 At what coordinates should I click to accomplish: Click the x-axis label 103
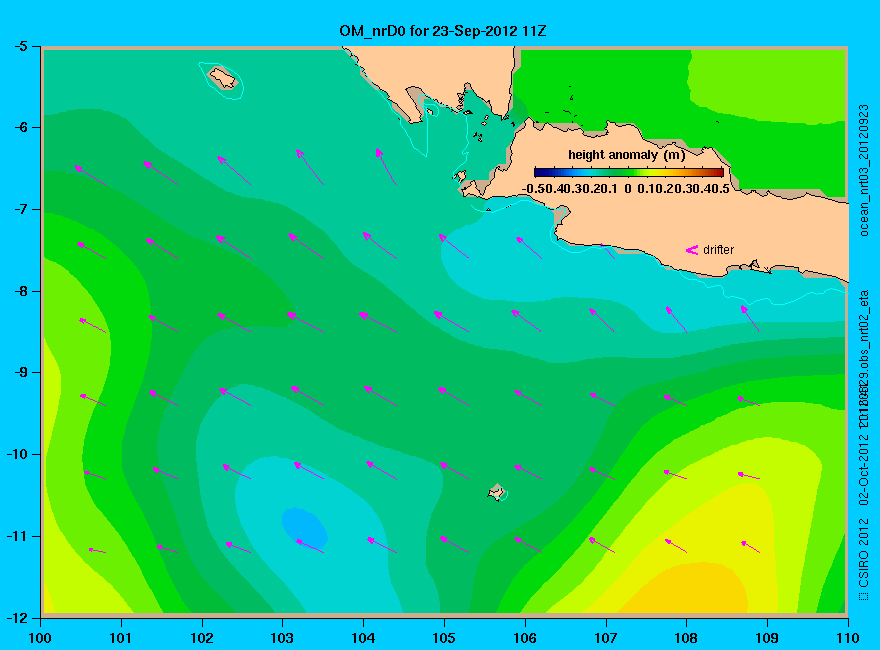pyautogui.click(x=282, y=638)
